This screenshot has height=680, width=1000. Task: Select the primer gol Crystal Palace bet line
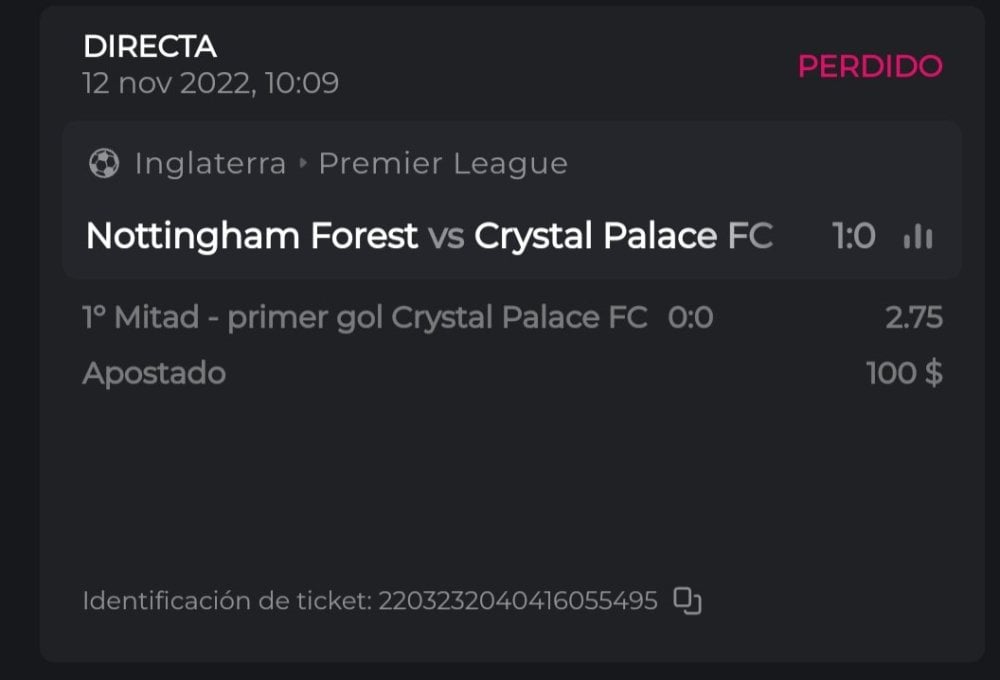364,318
